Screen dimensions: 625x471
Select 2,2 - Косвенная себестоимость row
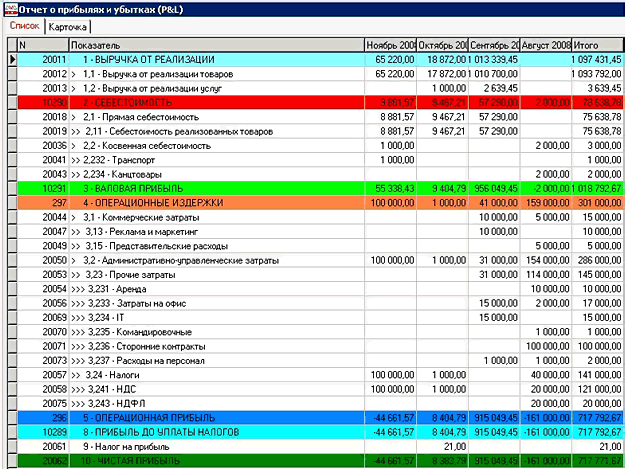click(x=320, y=146)
